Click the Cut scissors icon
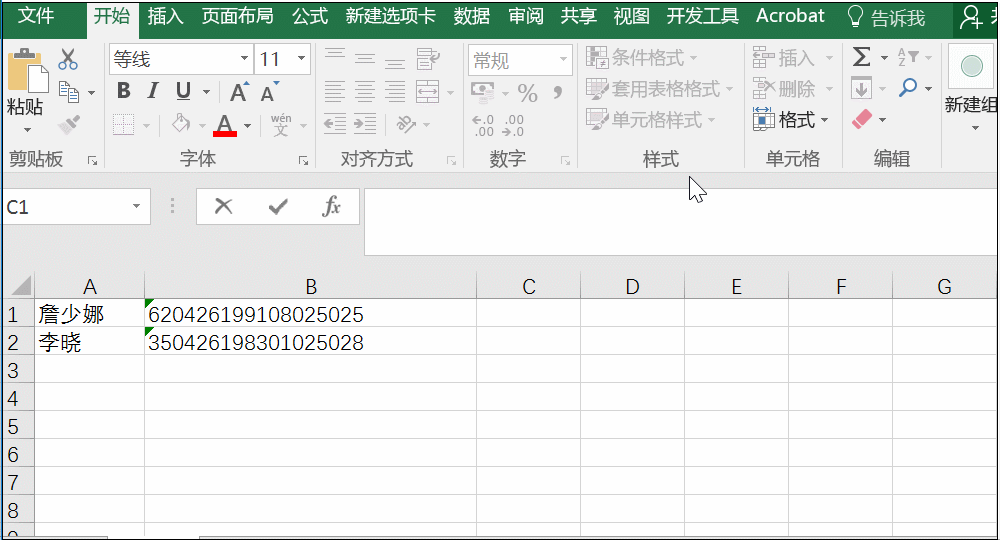This screenshot has height=540, width=1000. point(68,59)
